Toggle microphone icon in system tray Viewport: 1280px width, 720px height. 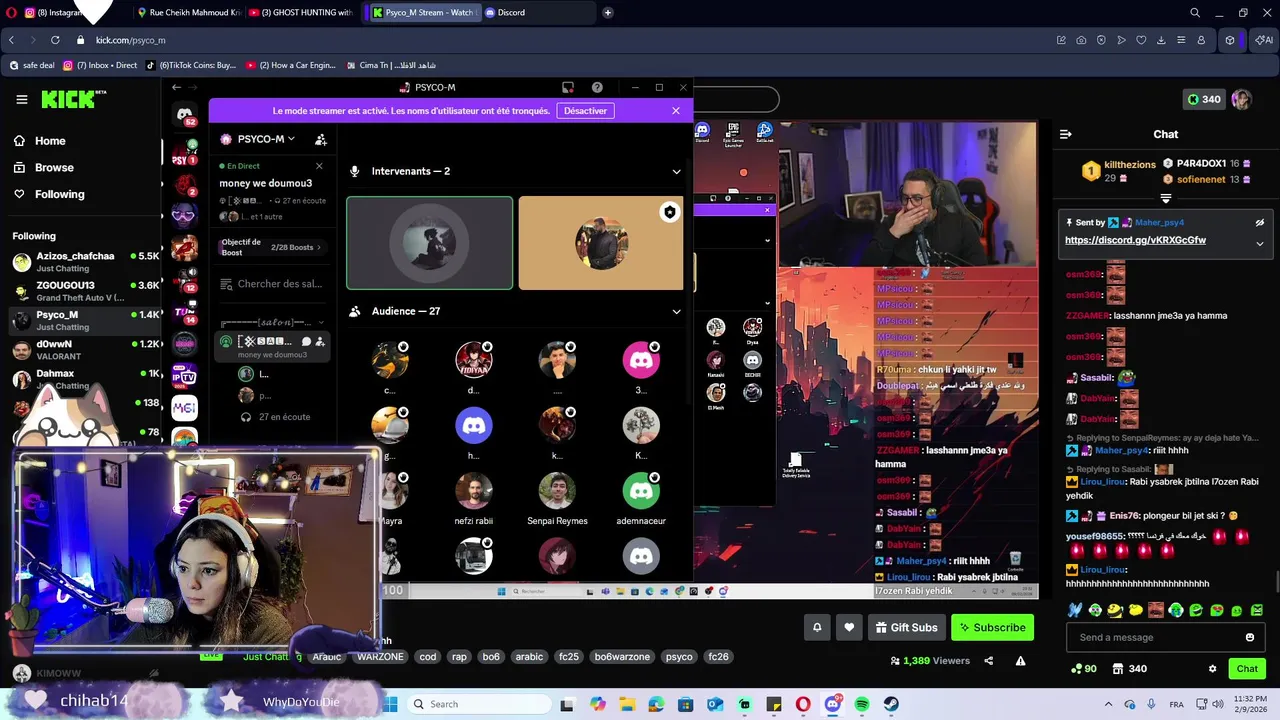pyautogui.click(x=1149, y=704)
